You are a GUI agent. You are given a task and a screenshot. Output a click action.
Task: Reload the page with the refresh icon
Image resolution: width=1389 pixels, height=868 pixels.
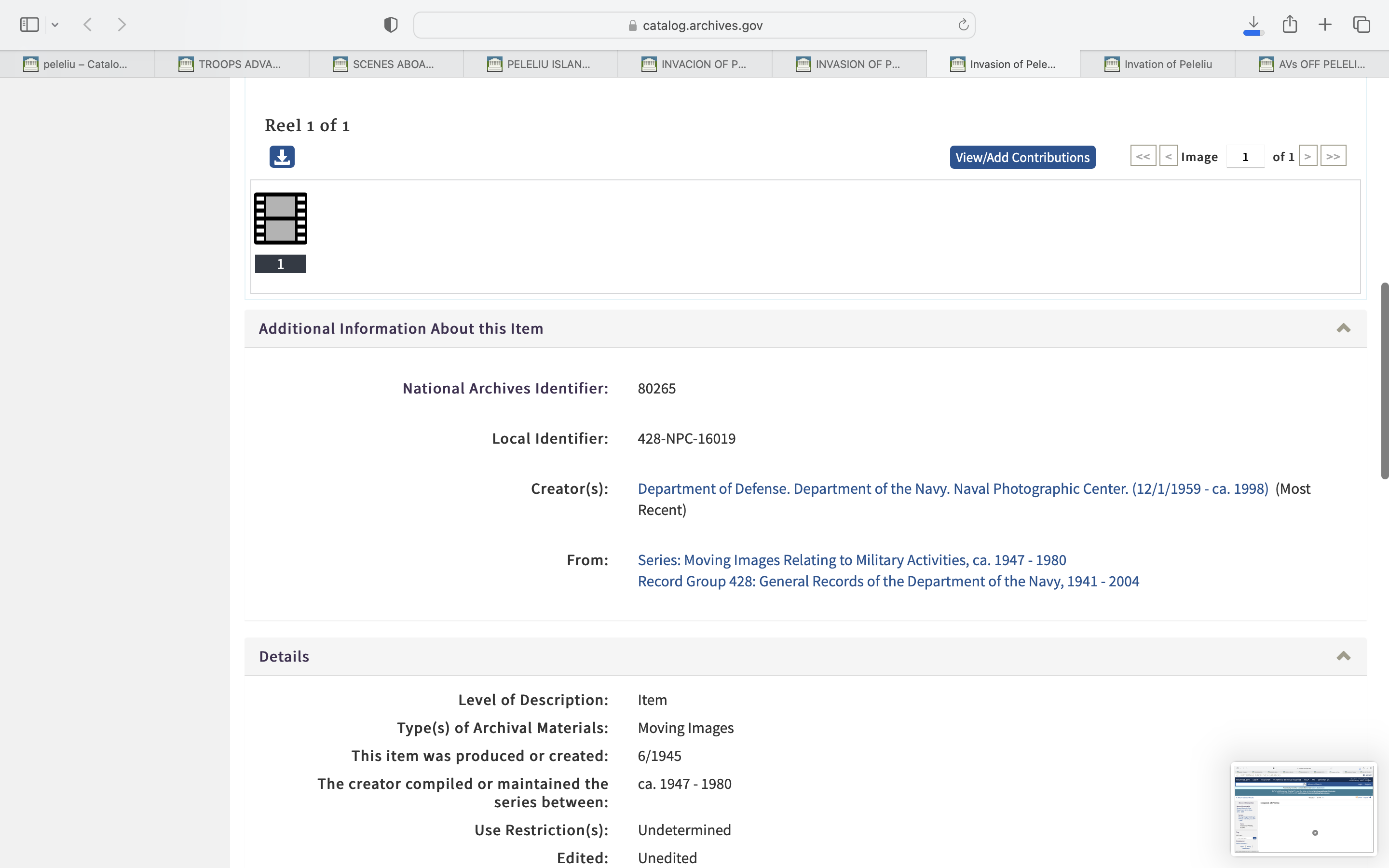(963, 25)
